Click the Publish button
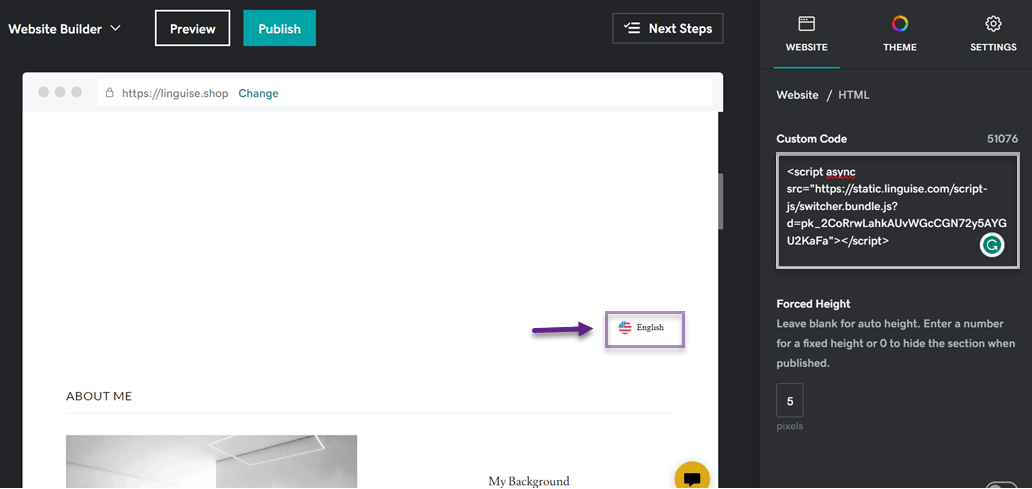Screen dimensions: 1032x489 click(279, 28)
